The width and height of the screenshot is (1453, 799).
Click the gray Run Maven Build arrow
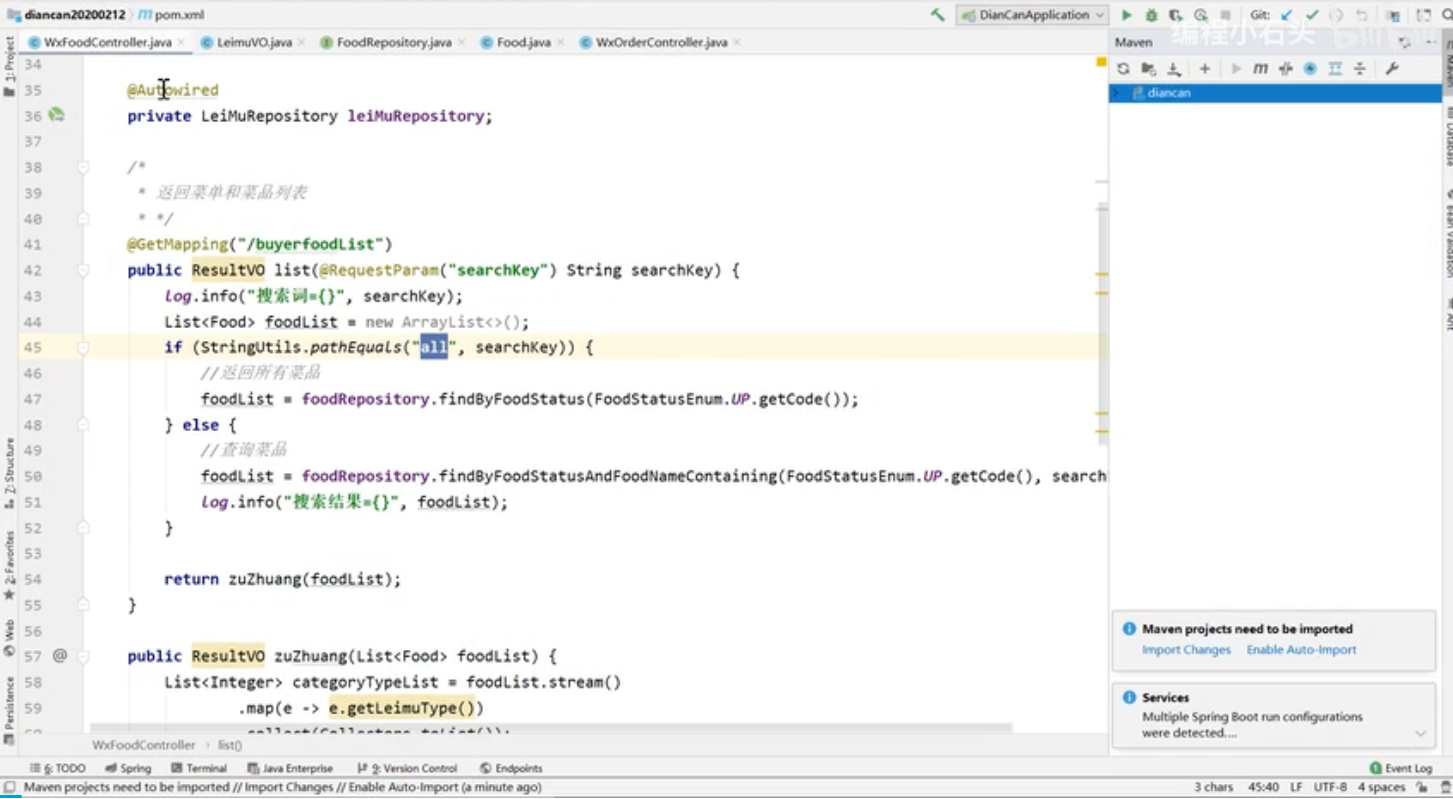1236,68
